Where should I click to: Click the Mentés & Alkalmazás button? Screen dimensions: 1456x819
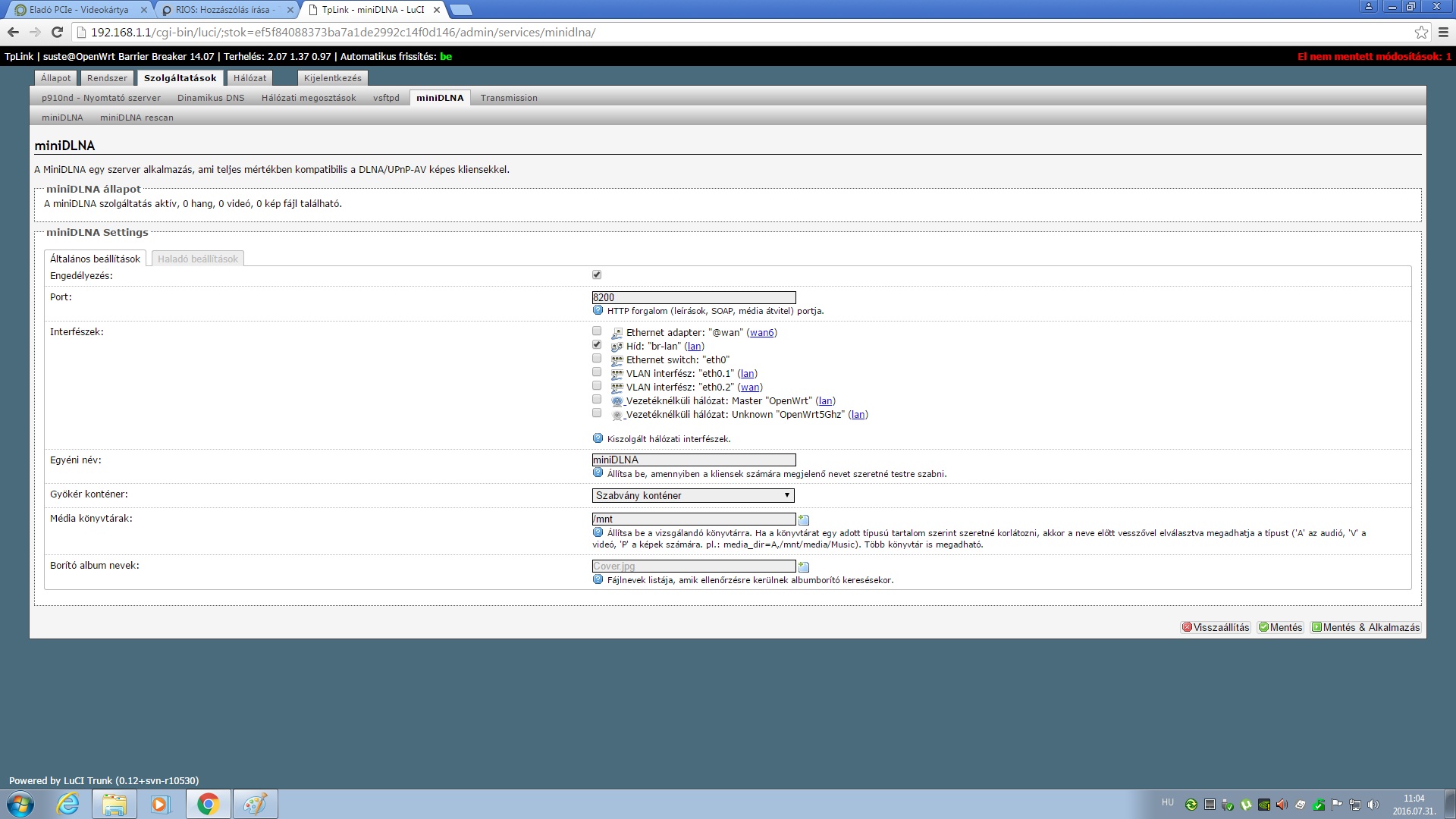coord(1365,627)
